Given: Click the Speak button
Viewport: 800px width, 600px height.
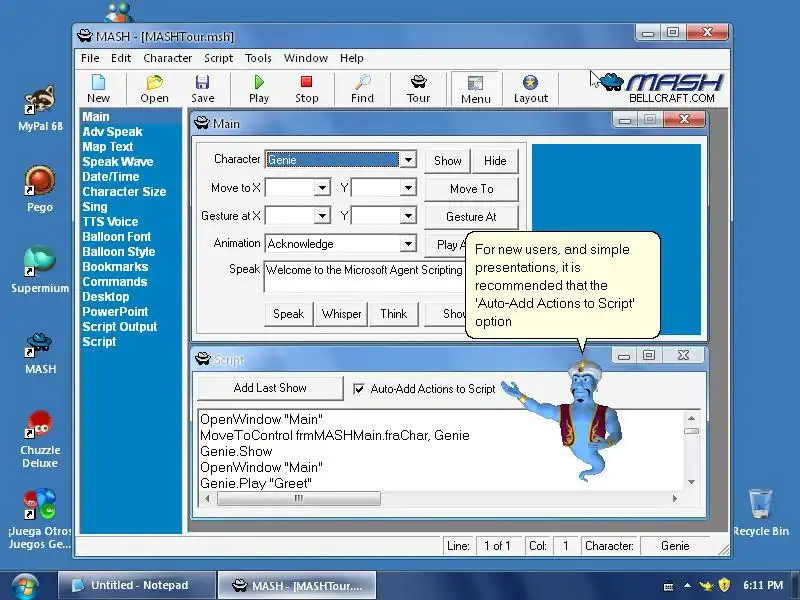Looking at the screenshot, I should click(x=288, y=314).
